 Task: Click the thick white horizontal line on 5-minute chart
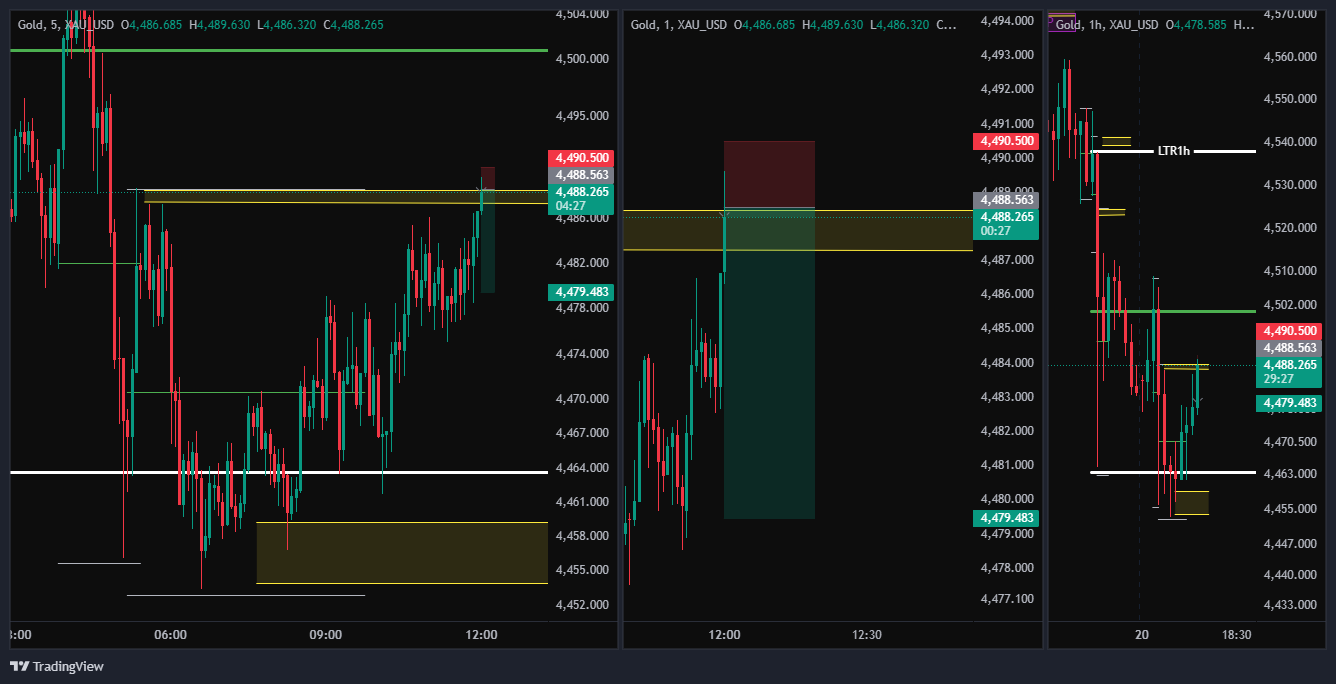[x=279, y=472]
